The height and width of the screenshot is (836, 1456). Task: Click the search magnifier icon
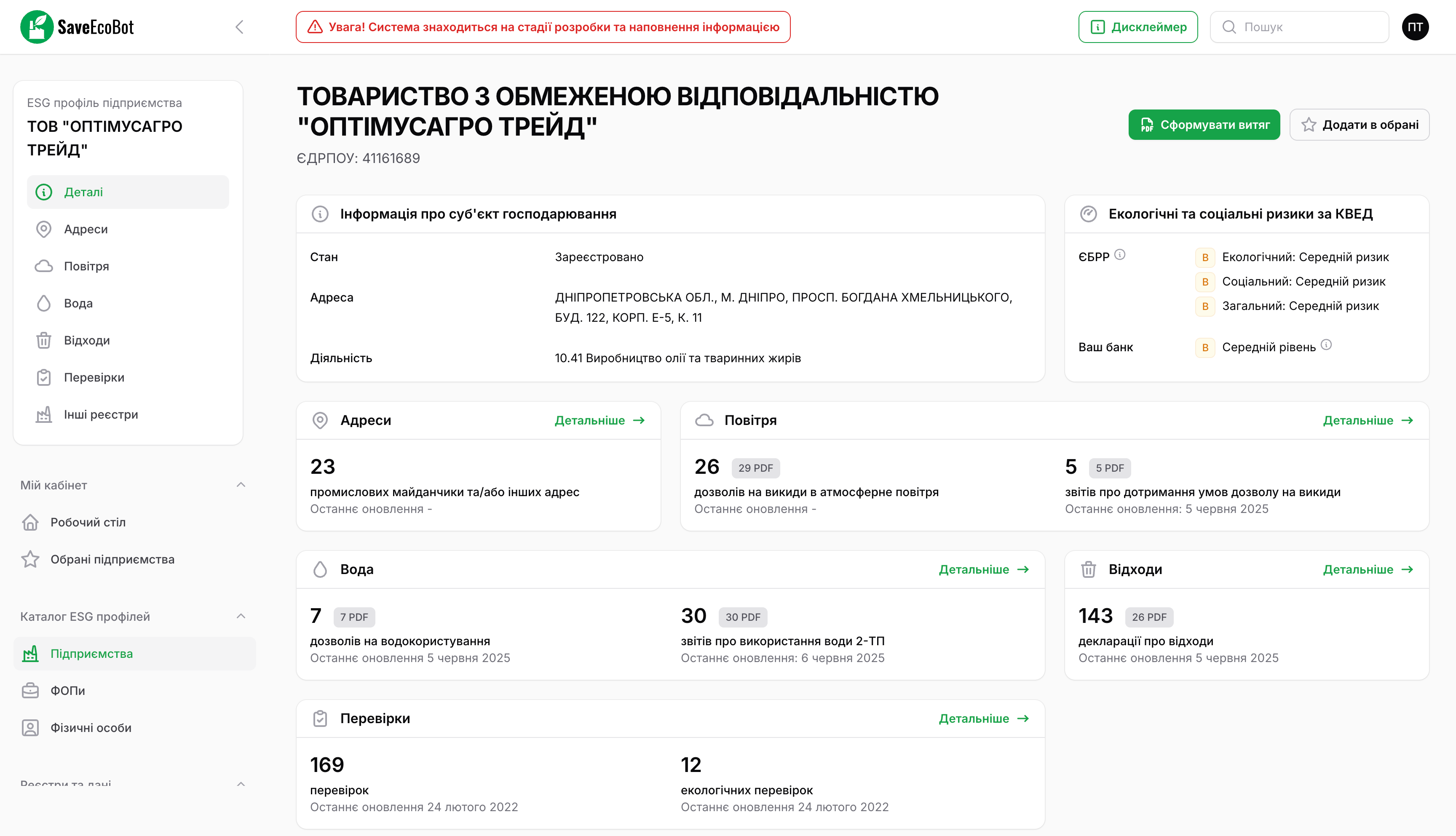coord(1229,27)
